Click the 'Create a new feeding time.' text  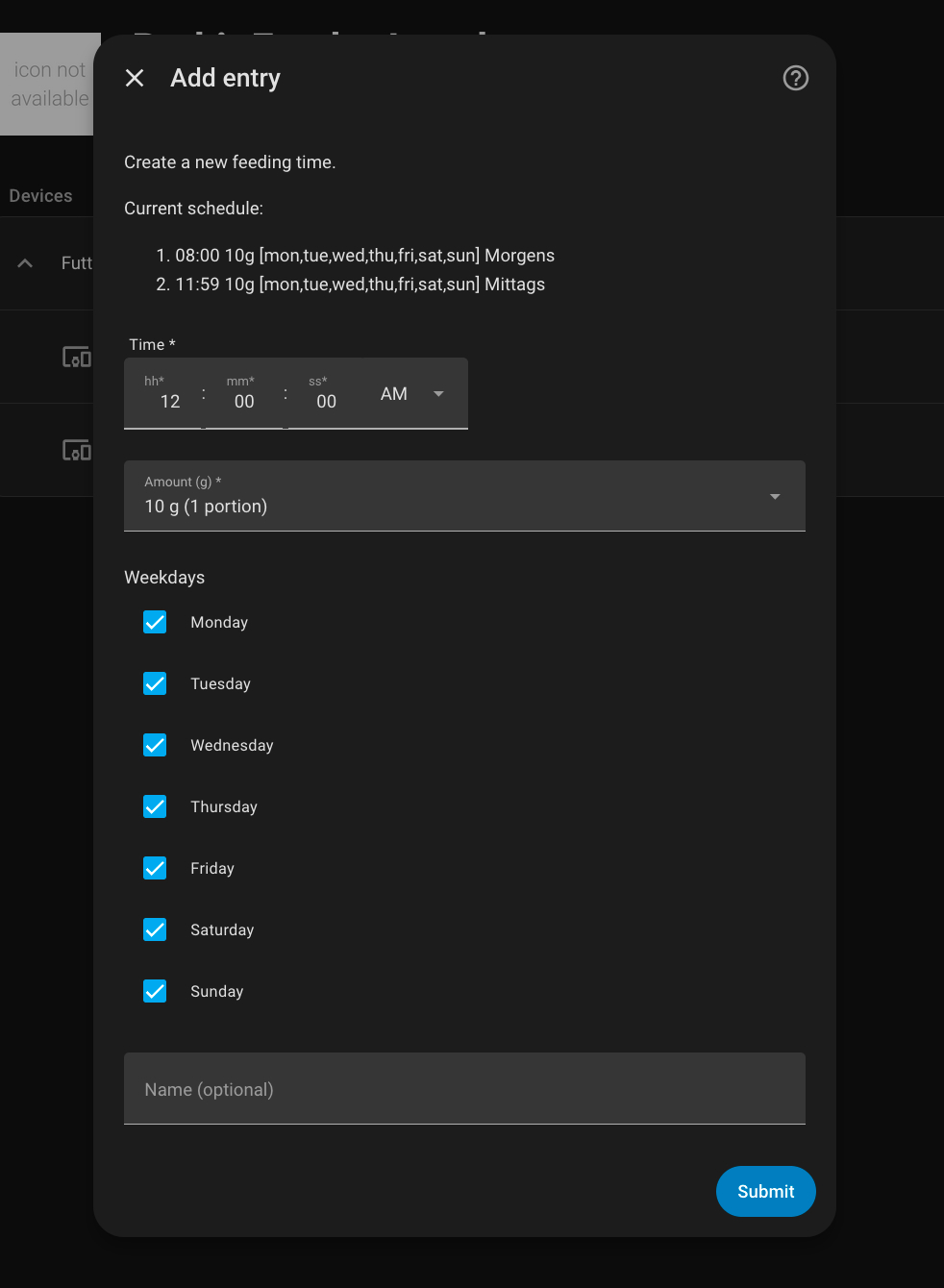coord(230,162)
